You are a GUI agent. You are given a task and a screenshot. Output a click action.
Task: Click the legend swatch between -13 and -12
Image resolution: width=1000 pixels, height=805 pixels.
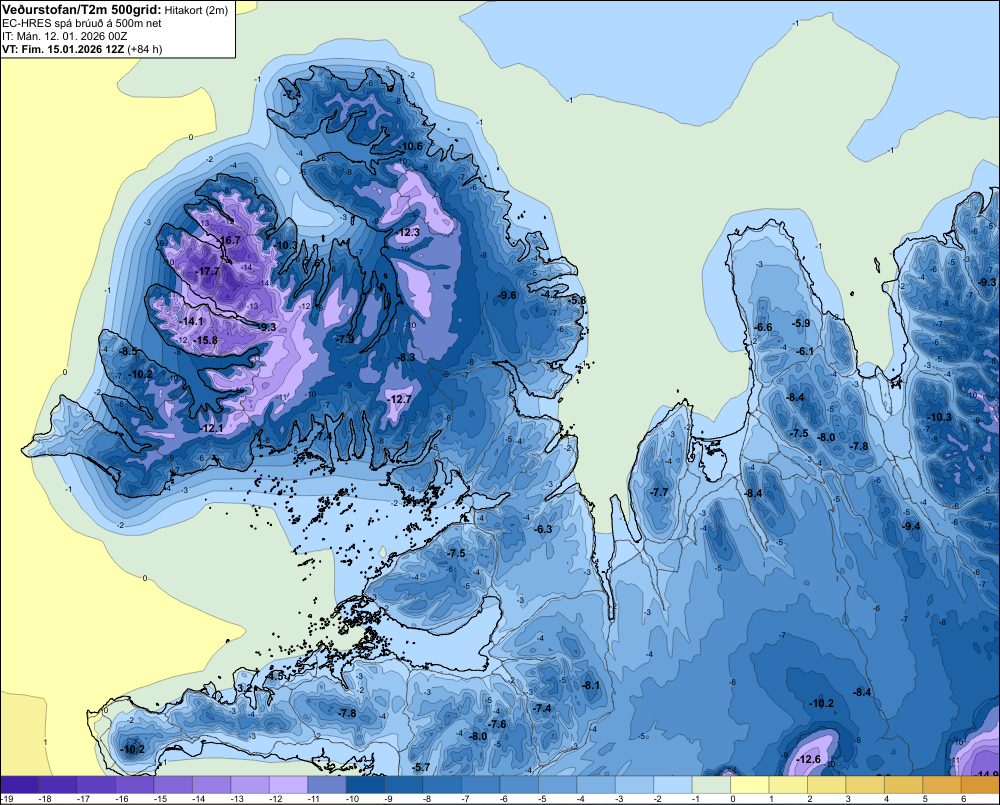point(250,785)
